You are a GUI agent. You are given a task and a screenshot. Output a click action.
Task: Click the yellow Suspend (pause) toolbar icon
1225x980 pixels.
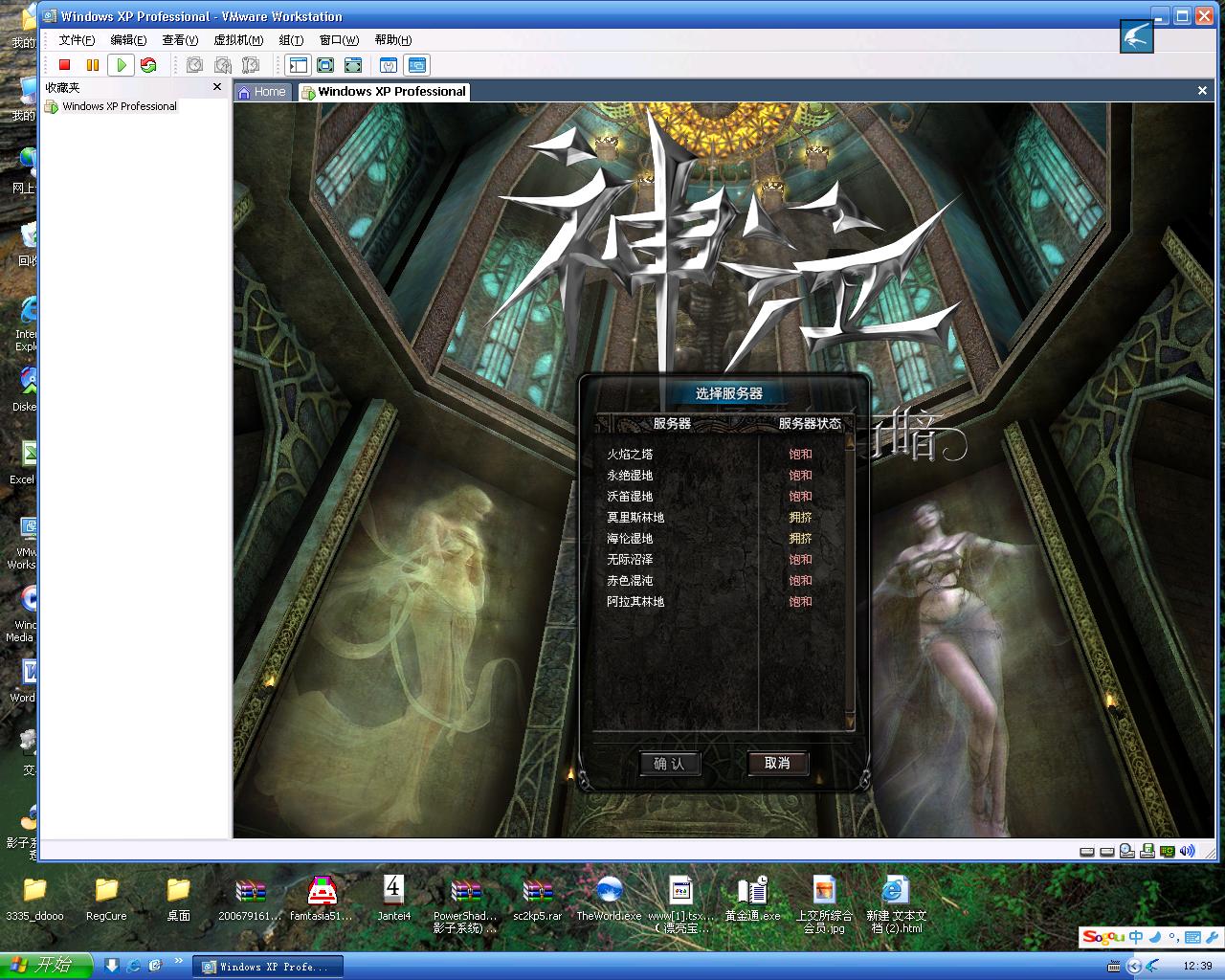coord(93,65)
